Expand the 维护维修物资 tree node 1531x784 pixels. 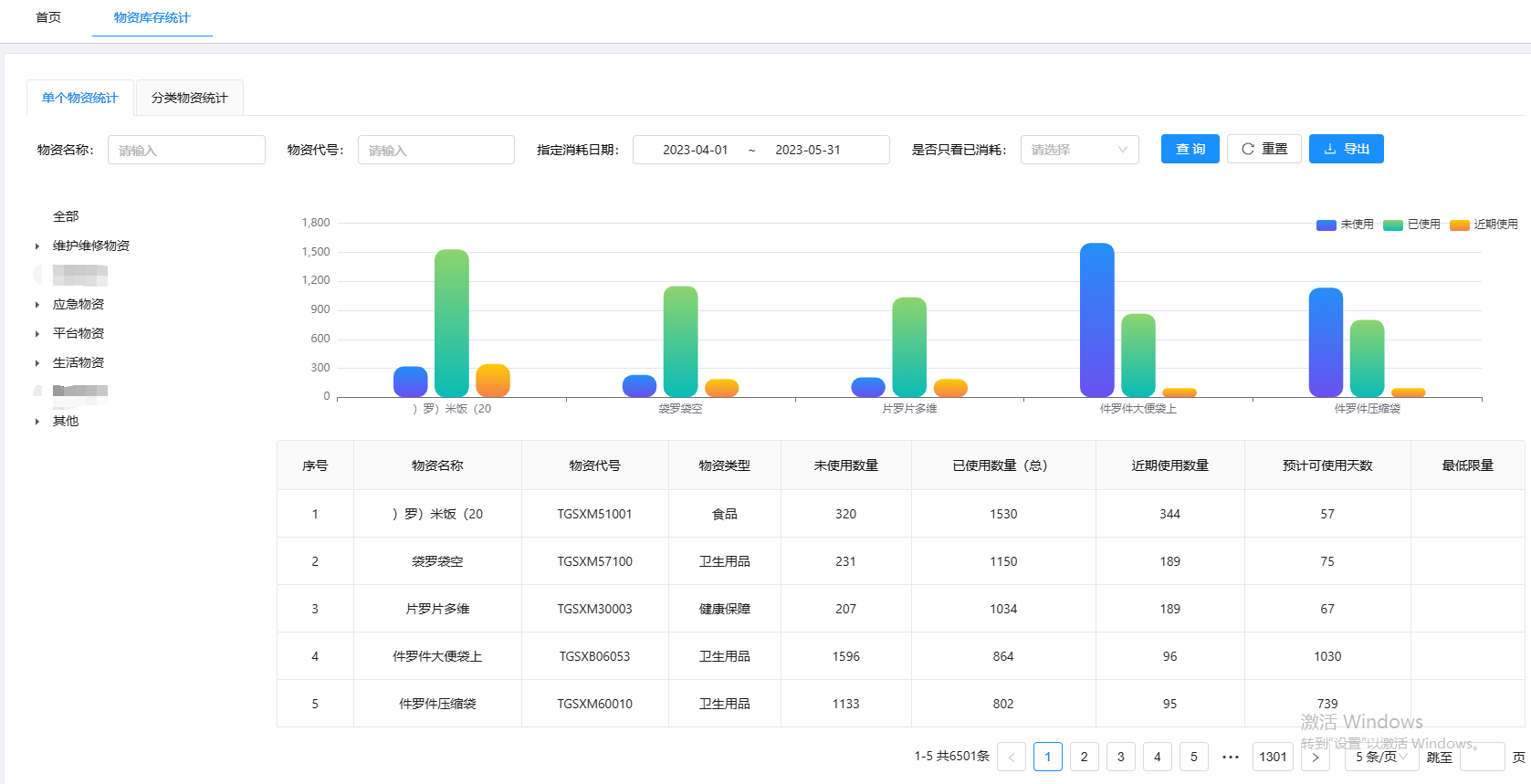pos(37,246)
